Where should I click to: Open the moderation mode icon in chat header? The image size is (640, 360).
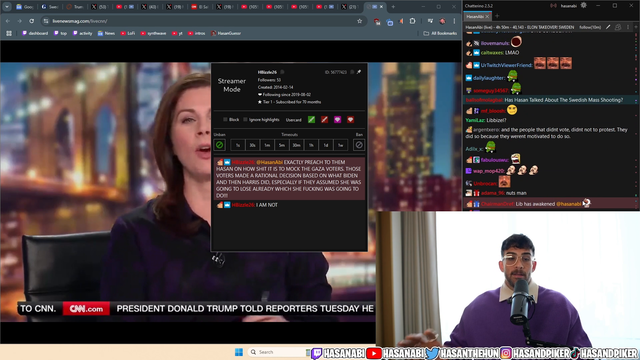[x=618, y=27]
